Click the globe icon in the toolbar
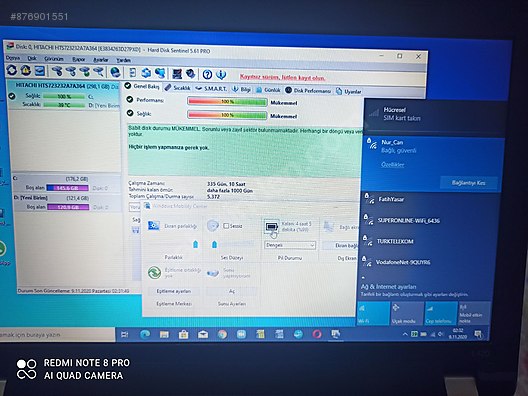Image resolution: width=528 pixels, height=396 pixels. [115, 72]
